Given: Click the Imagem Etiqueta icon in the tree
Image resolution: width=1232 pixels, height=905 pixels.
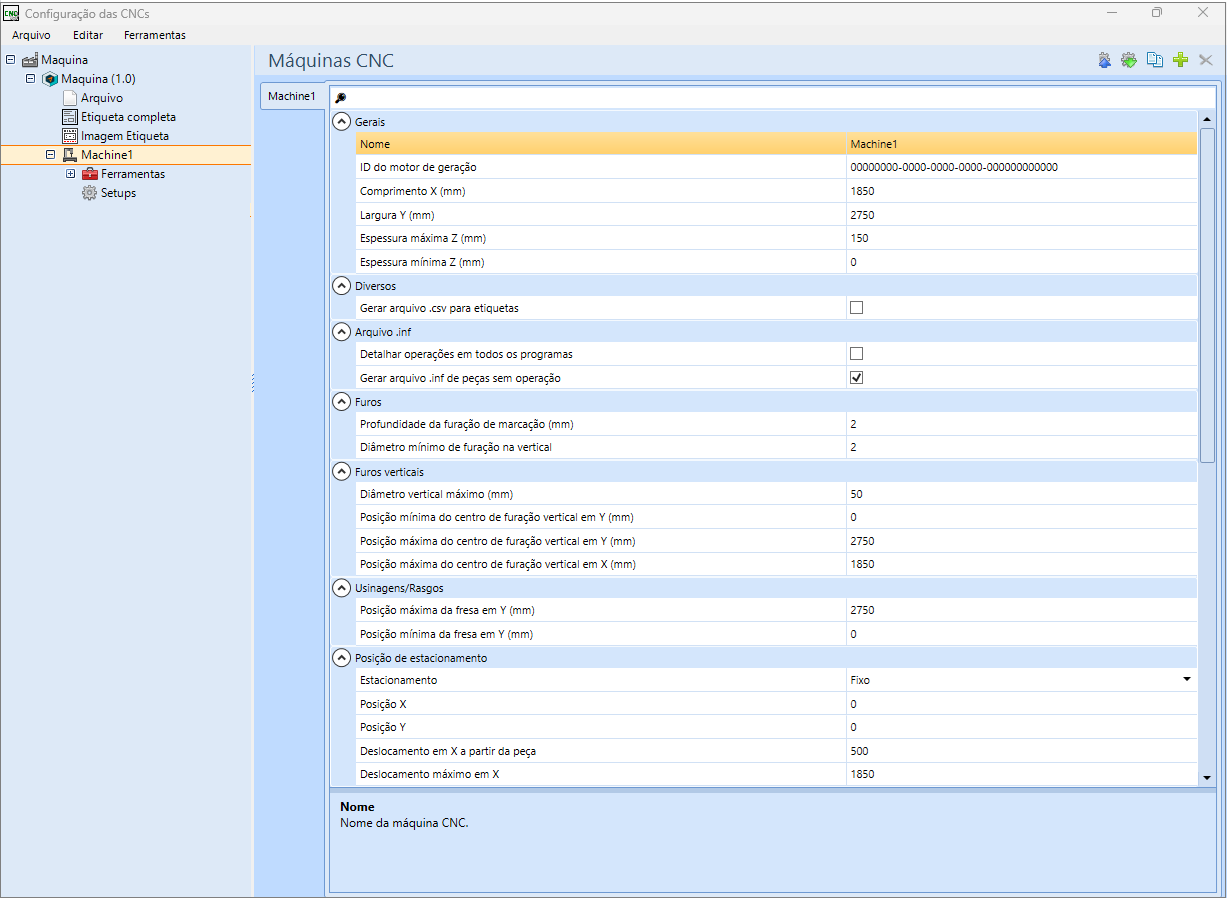Looking at the screenshot, I should coord(70,136).
